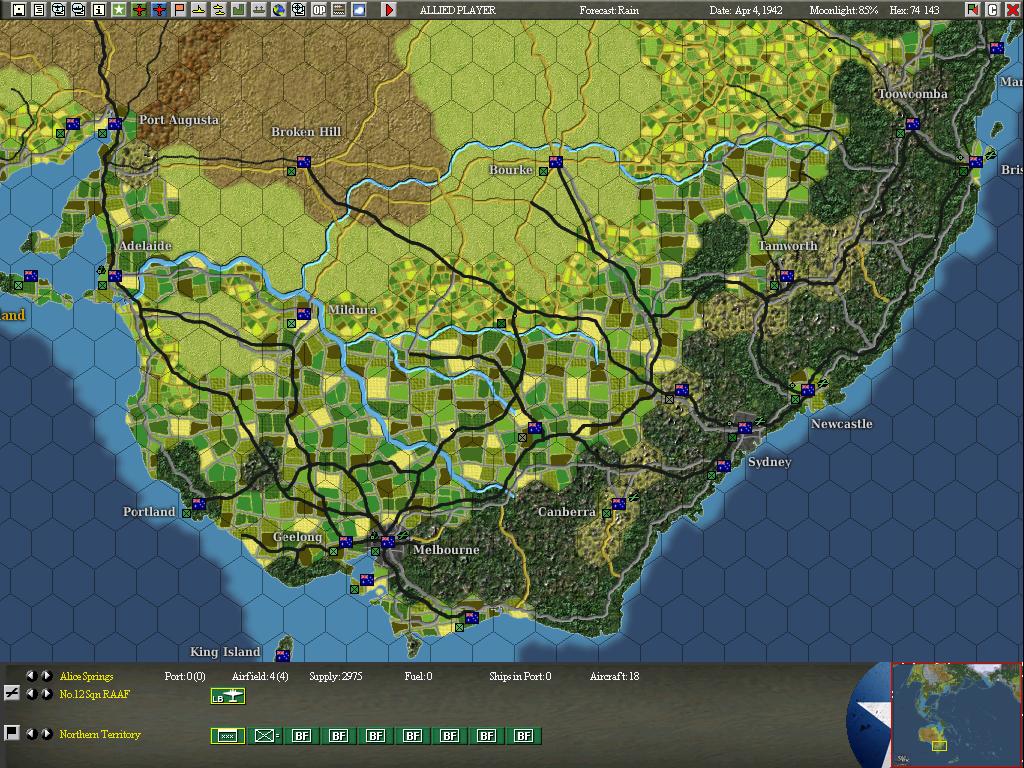Previous air unit arrow beside No.12 Sqn RAAF
Viewport: 1024px width, 768px height.
[31, 694]
